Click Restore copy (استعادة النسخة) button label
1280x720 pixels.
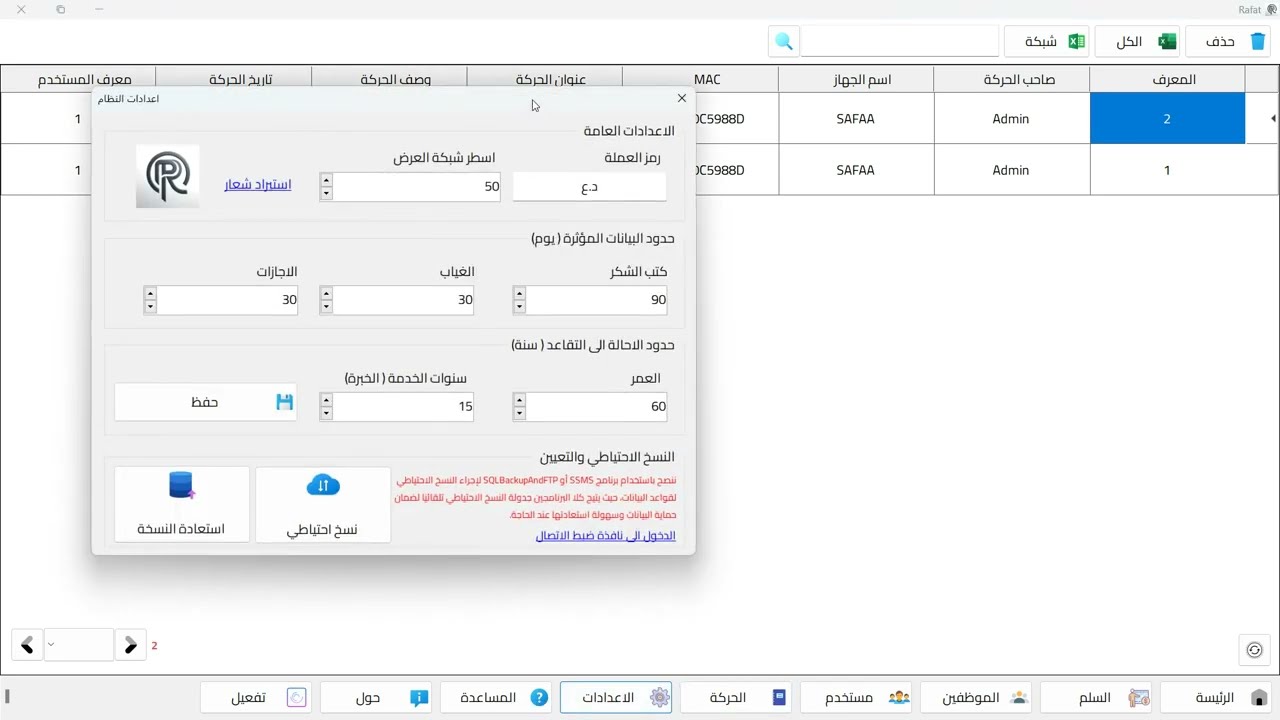tap(181, 528)
